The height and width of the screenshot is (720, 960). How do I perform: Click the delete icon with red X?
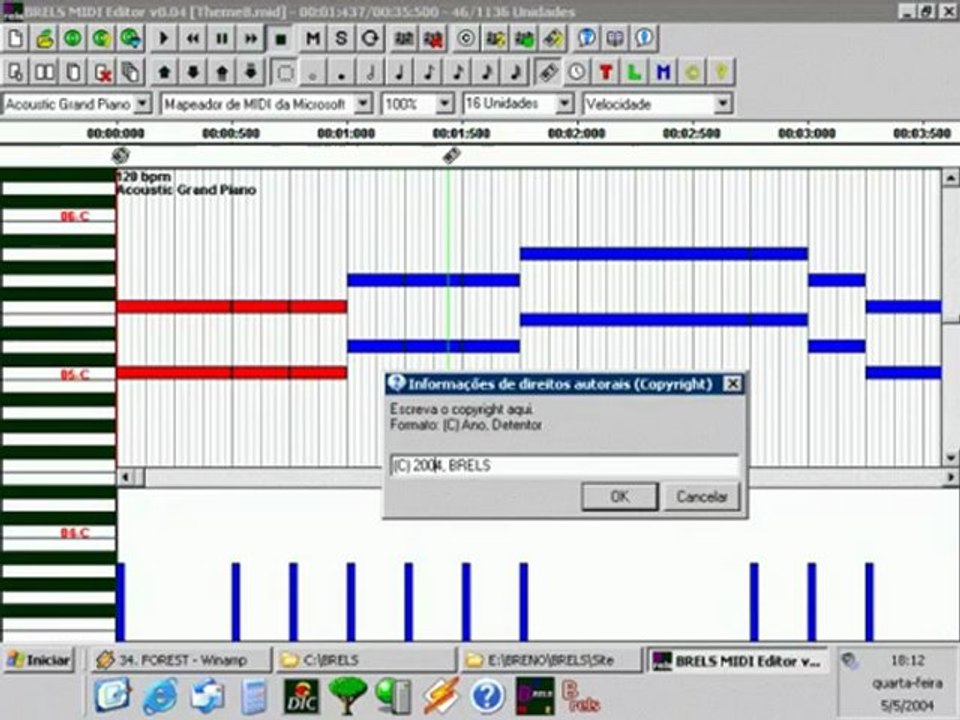click(102, 72)
